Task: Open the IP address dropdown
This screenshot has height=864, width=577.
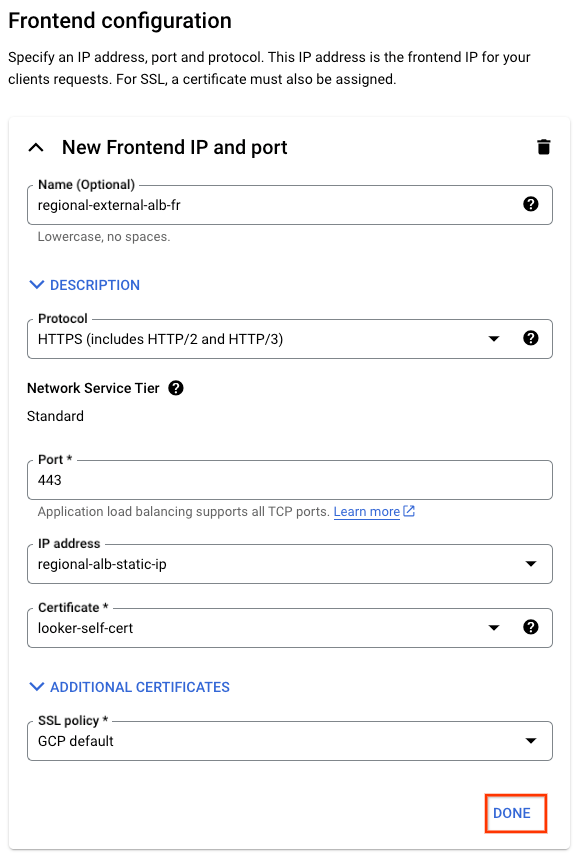Action: click(x=290, y=564)
